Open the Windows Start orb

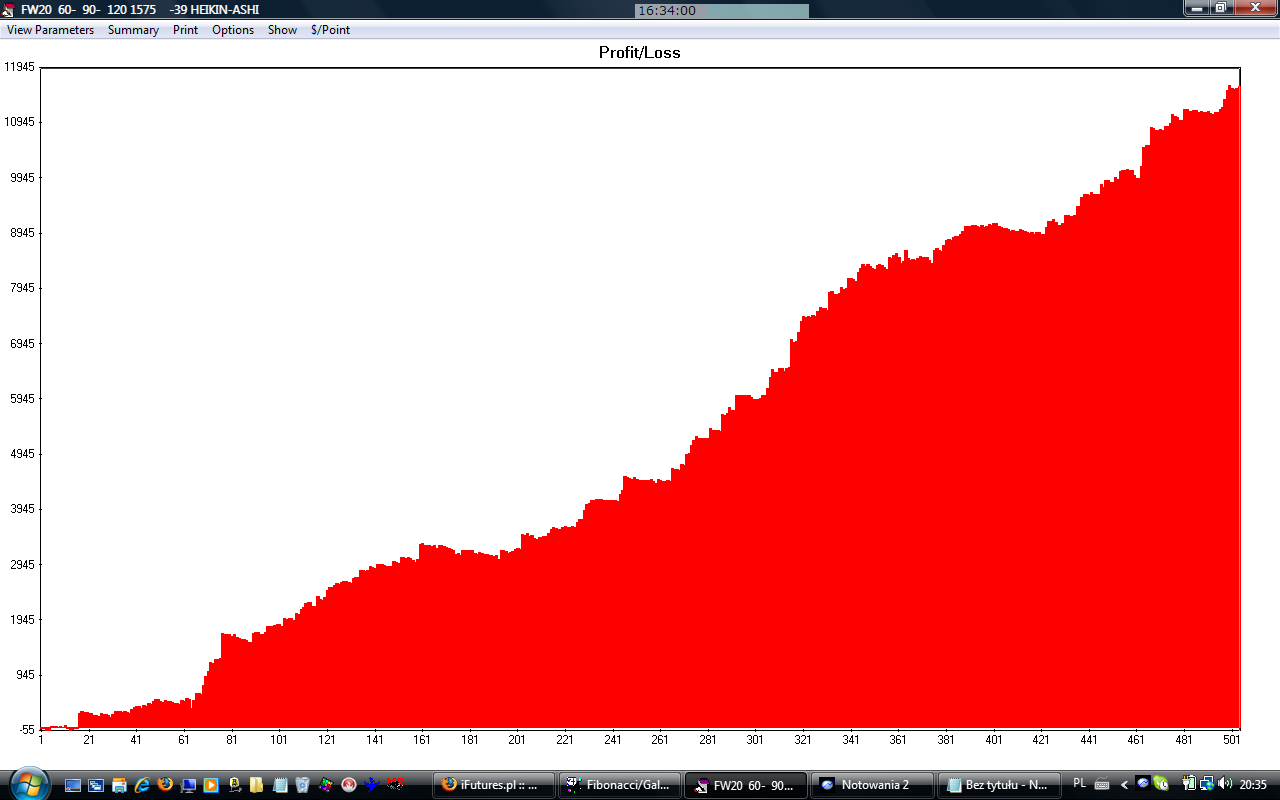click(x=27, y=783)
